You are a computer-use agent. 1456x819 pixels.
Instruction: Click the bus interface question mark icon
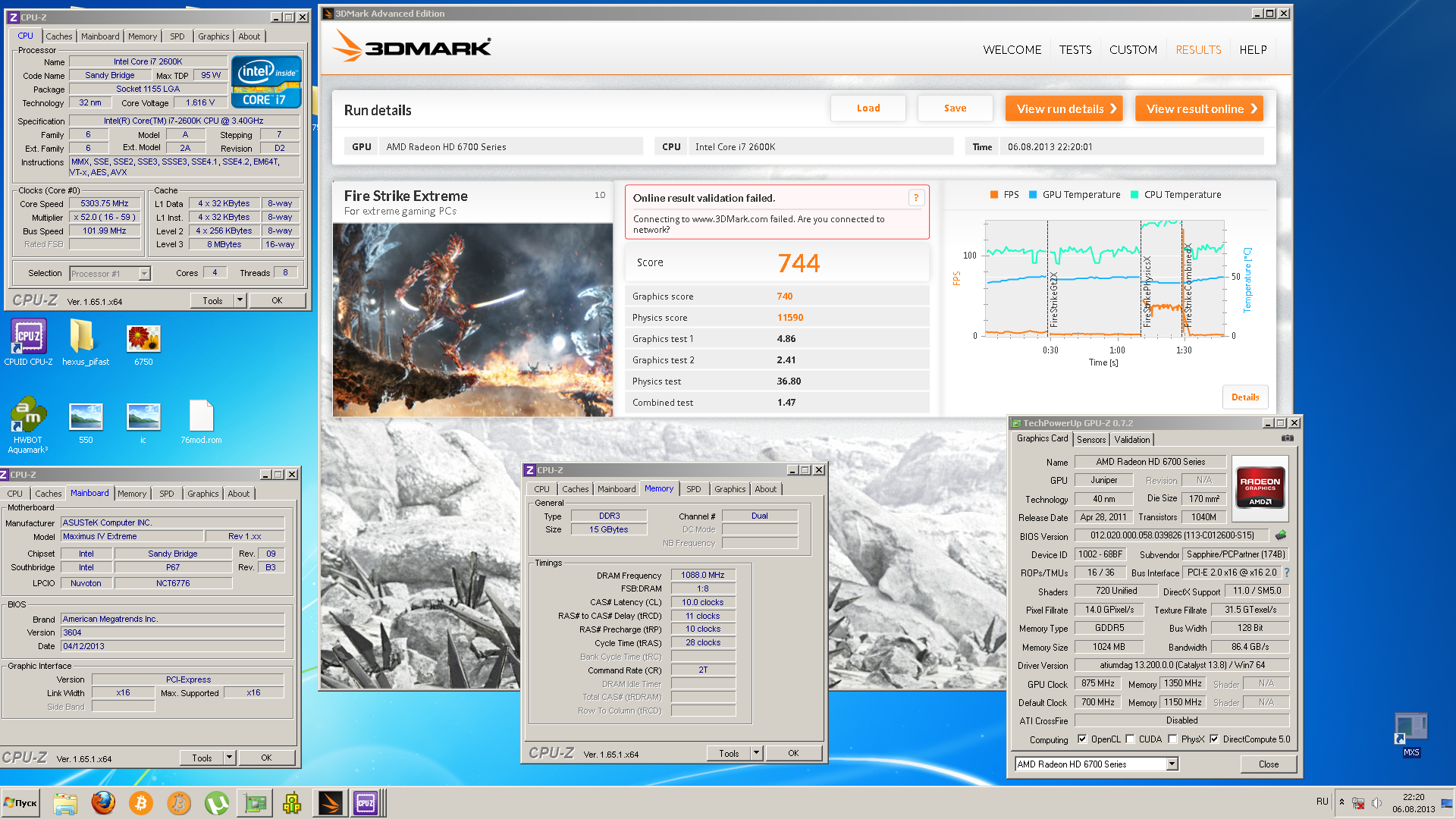[1286, 573]
